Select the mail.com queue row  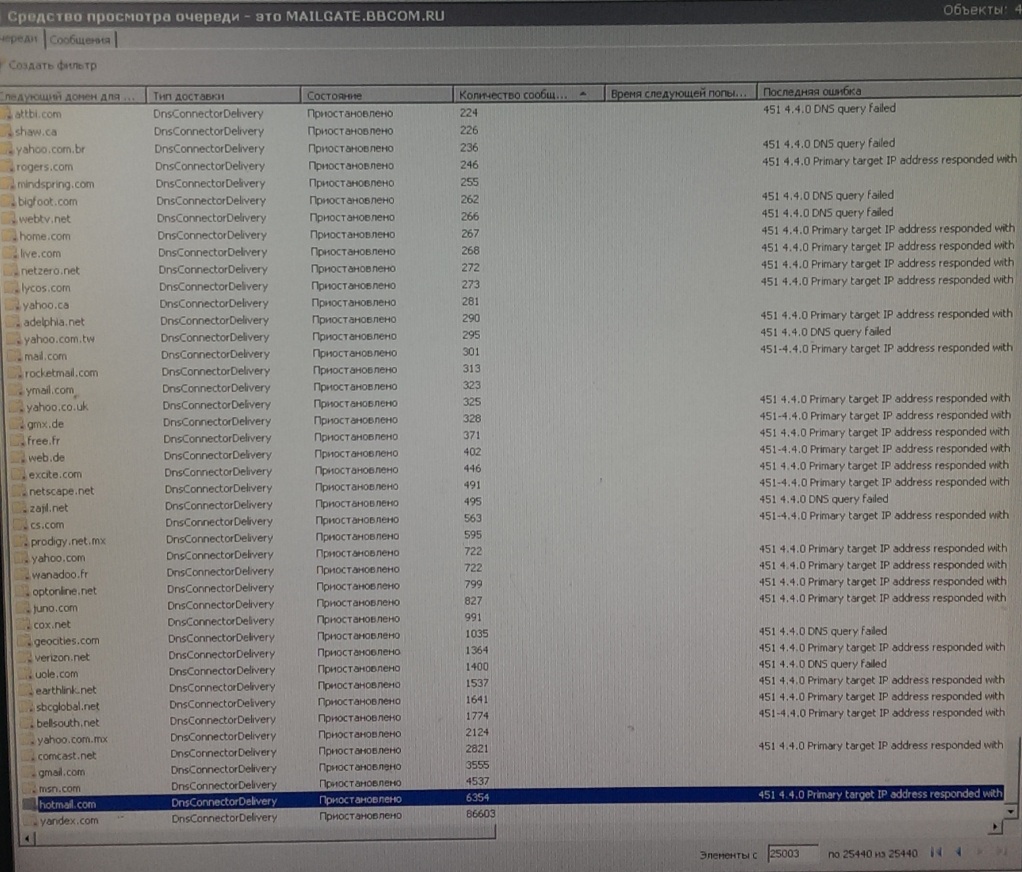click(x=508, y=353)
